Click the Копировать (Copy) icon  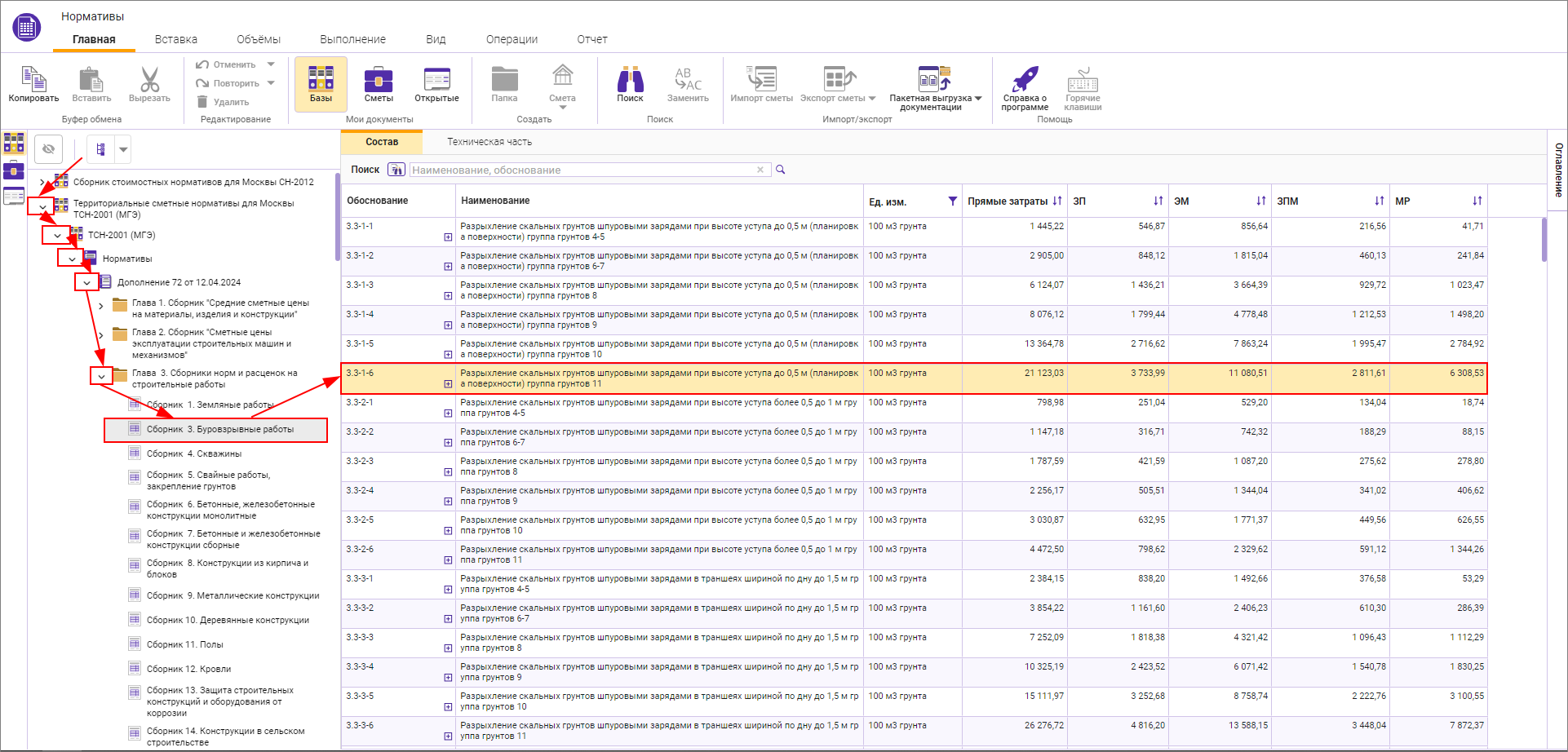tap(33, 80)
